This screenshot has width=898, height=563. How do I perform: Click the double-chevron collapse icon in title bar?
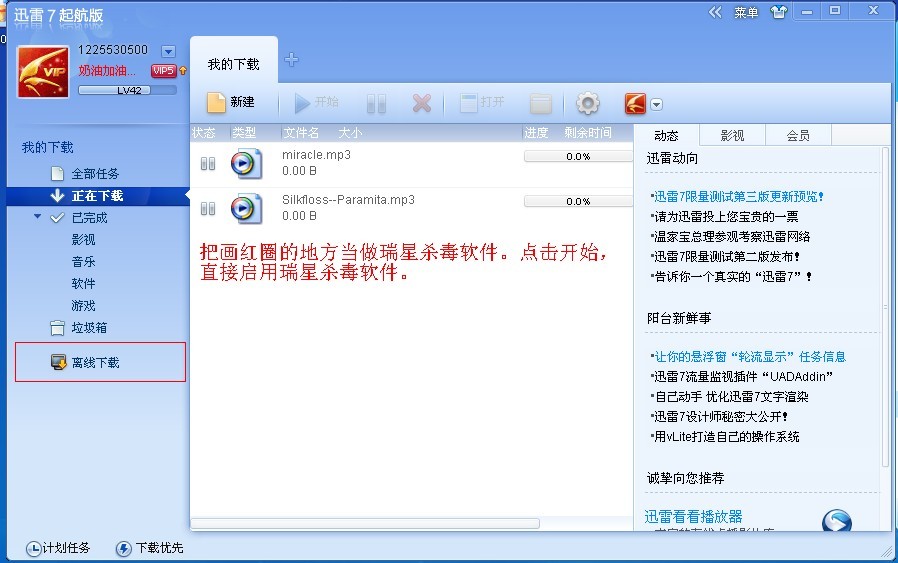click(x=715, y=12)
